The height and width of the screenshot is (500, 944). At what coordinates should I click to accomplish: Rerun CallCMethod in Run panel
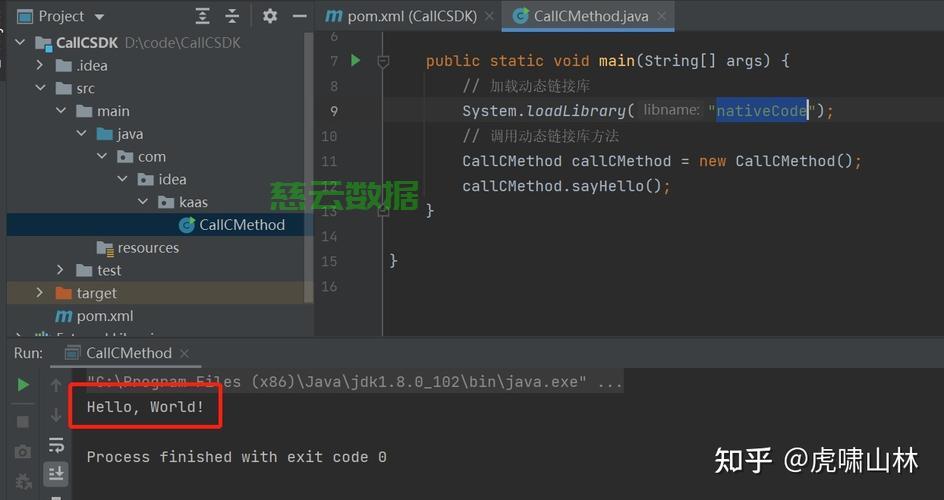pos(23,384)
